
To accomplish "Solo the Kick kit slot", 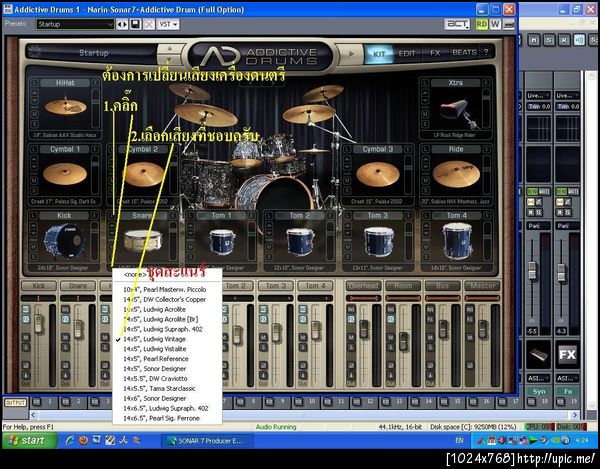I will coord(34,257).
